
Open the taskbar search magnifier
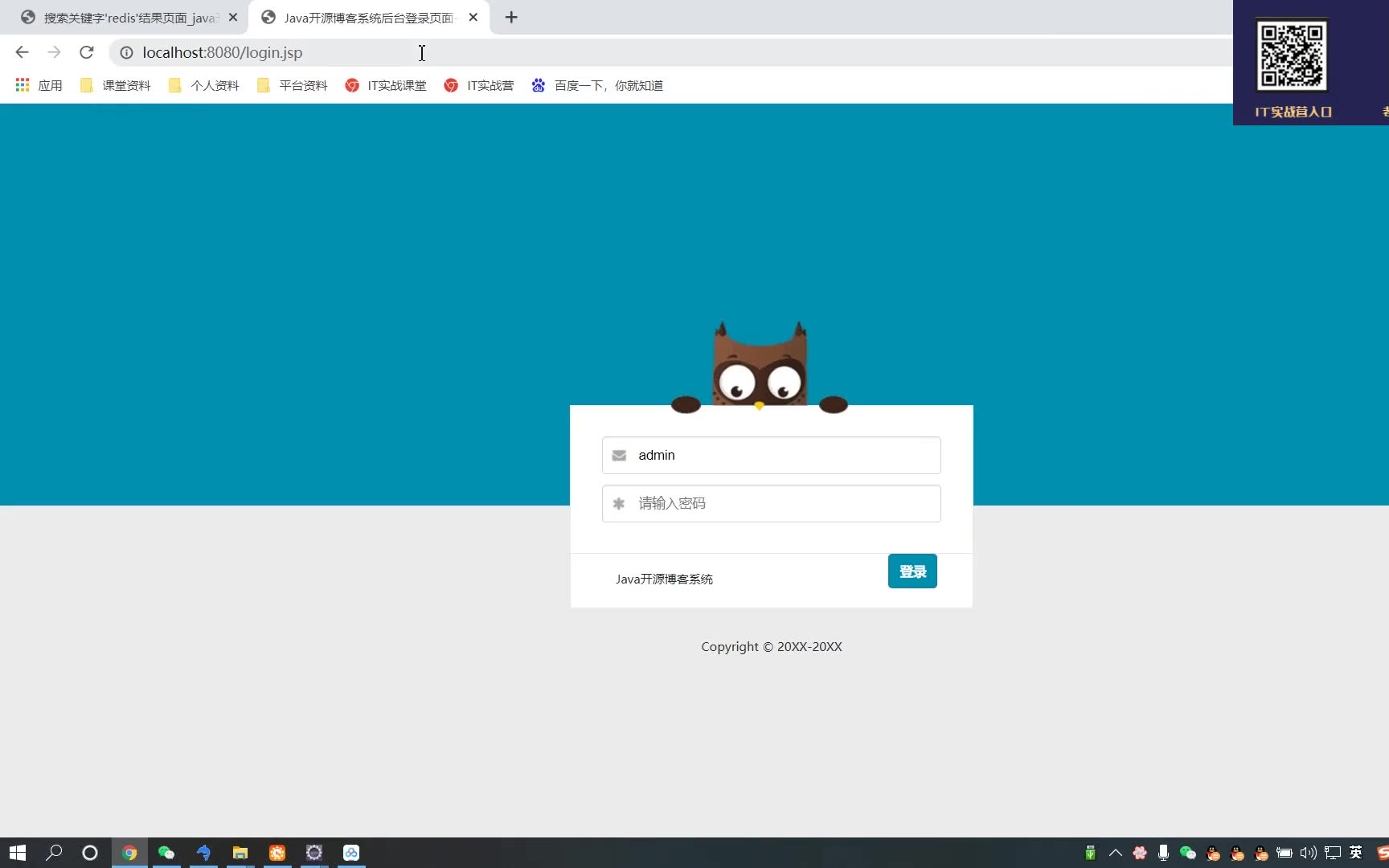click(x=54, y=853)
